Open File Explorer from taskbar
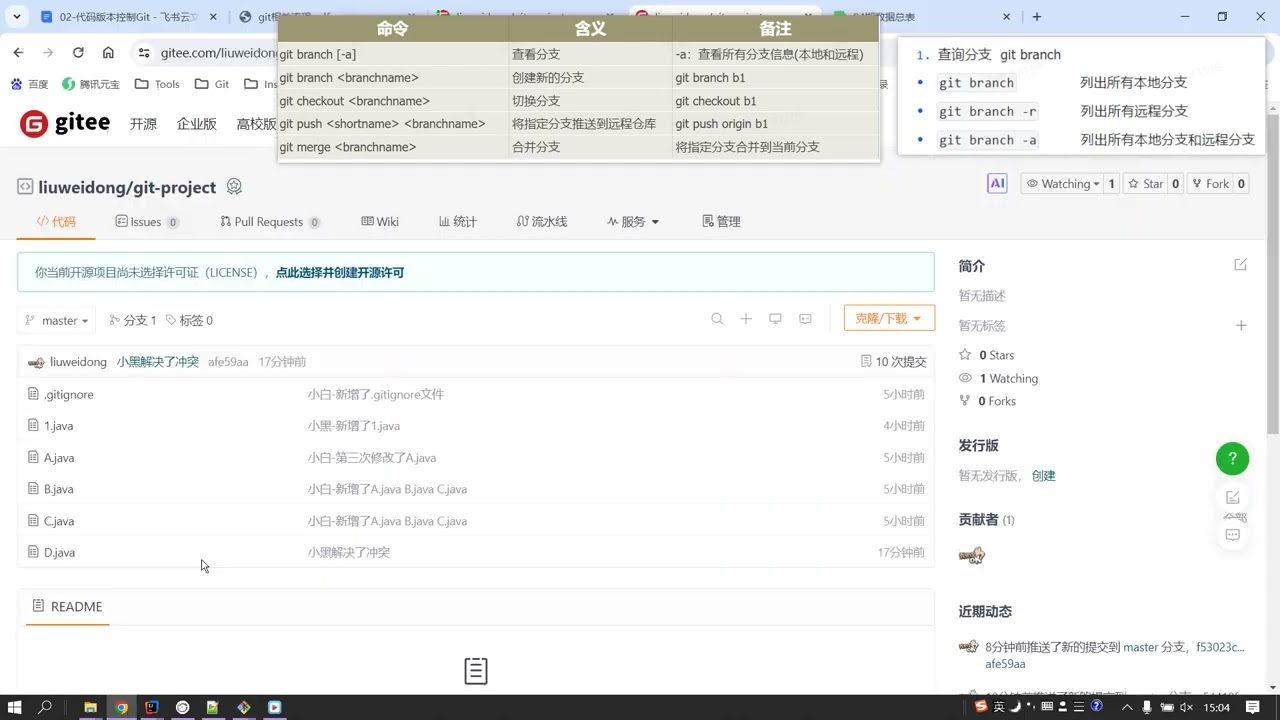This screenshot has height=720, width=1280. click(x=90, y=707)
